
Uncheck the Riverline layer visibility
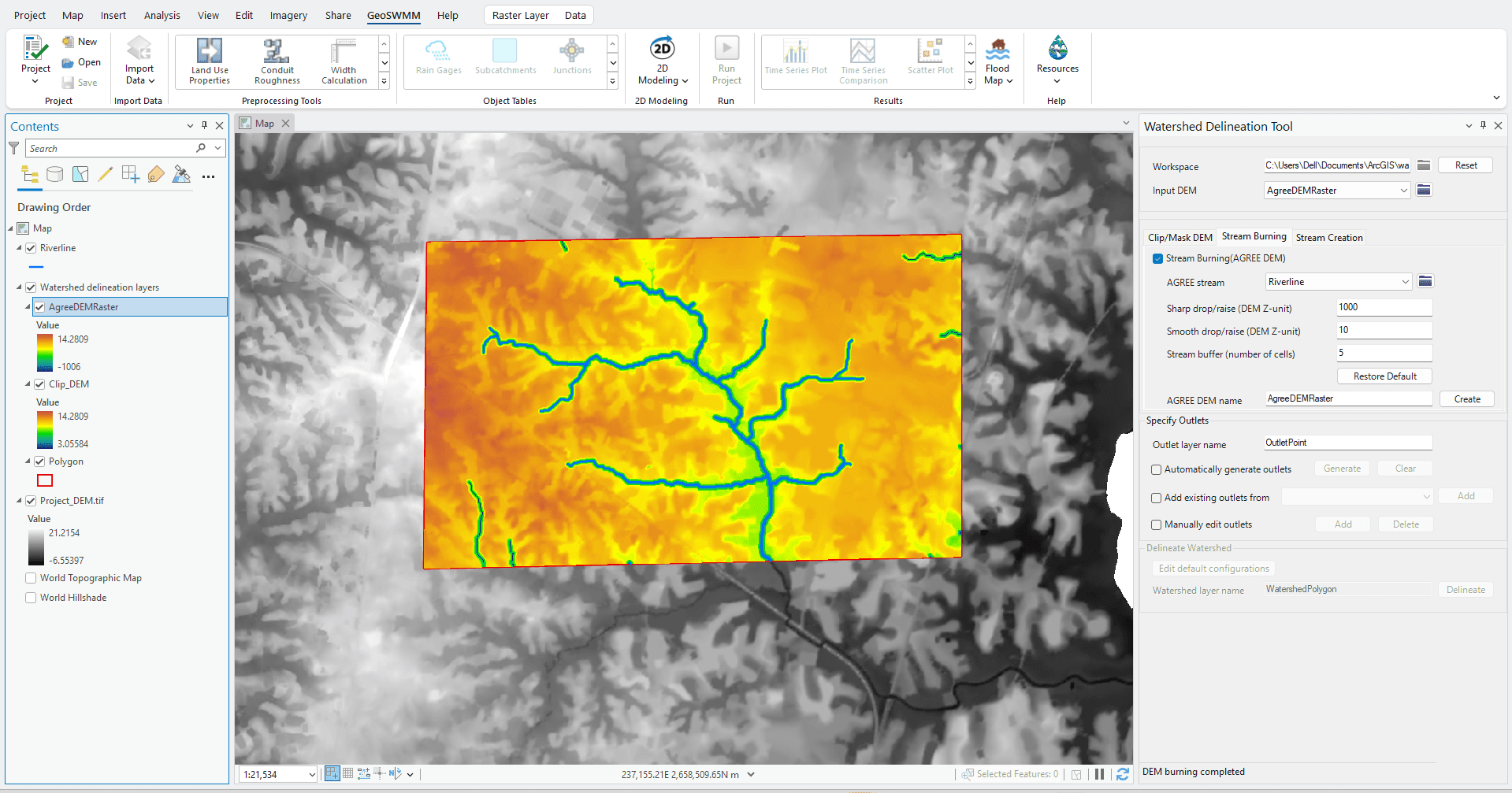point(31,248)
